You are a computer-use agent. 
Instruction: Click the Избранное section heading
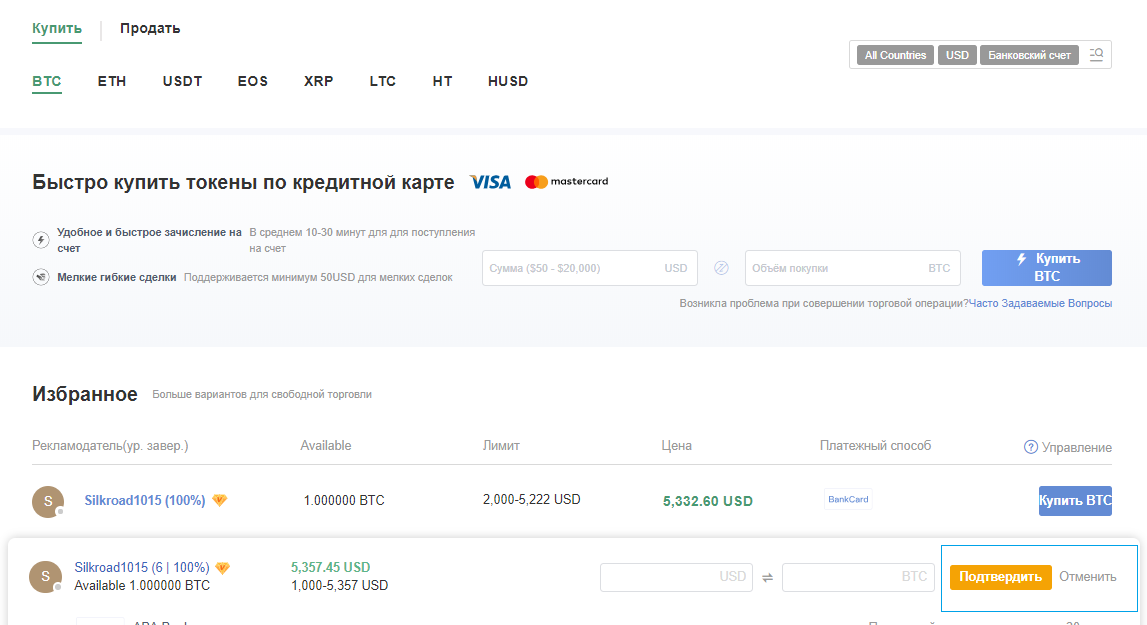[x=85, y=394]
